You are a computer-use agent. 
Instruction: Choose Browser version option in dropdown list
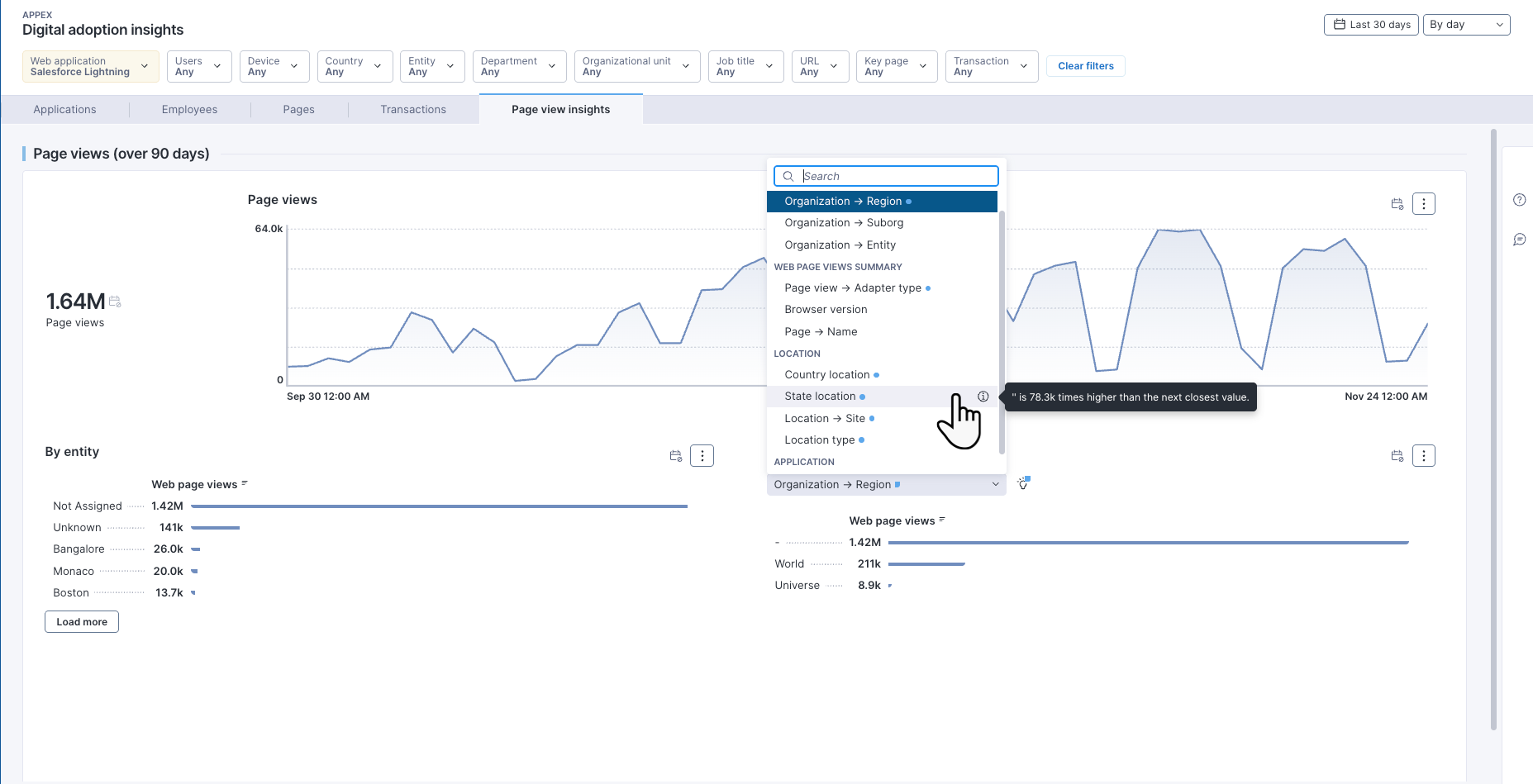pos(826,310)
